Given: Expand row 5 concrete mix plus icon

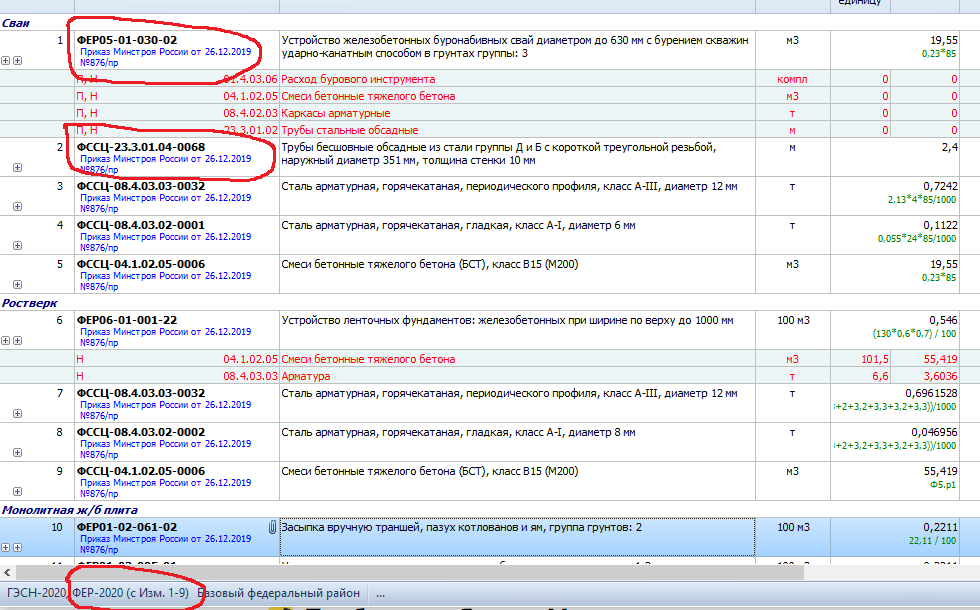Looking at the screenshot, I should [x=18, y=284].
